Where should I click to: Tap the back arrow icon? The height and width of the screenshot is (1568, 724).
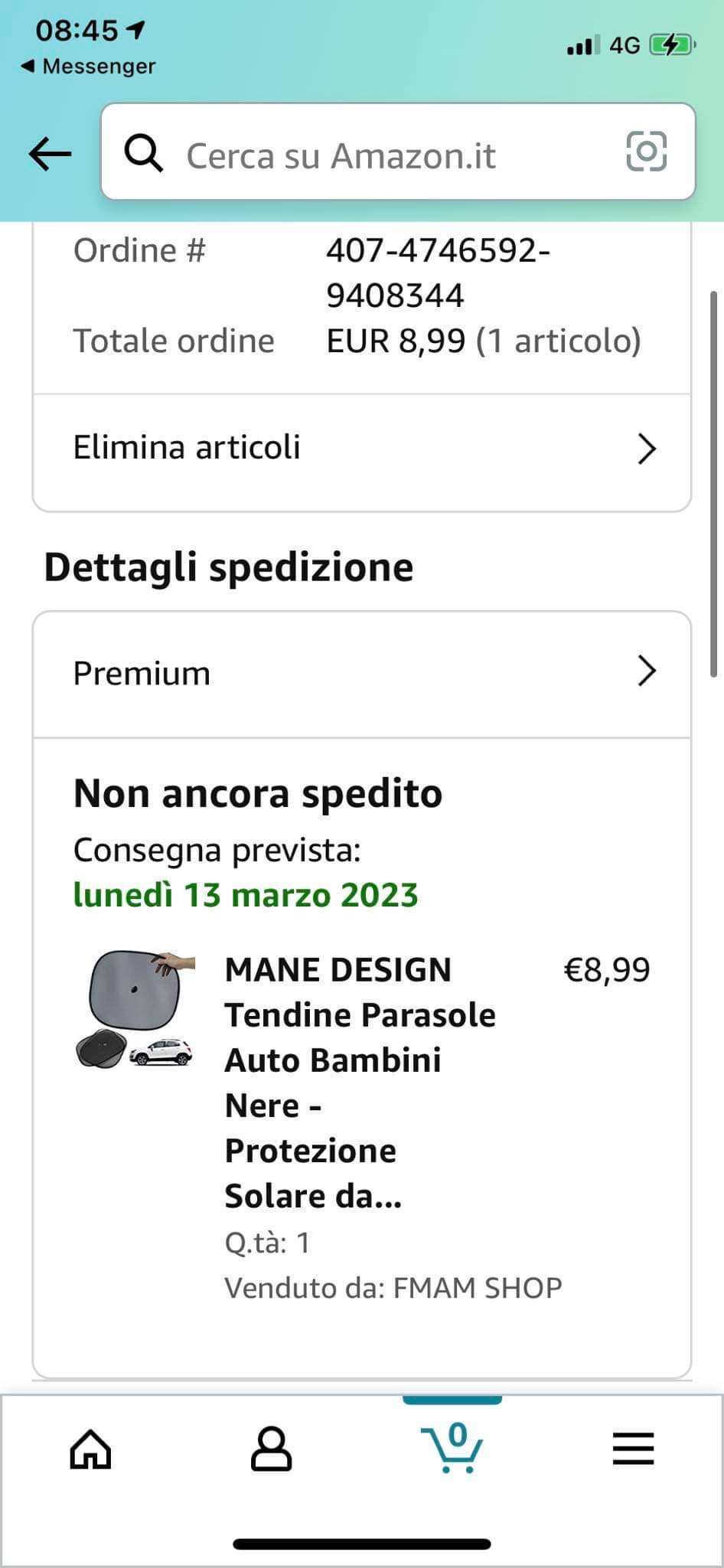tap(51, 154)
